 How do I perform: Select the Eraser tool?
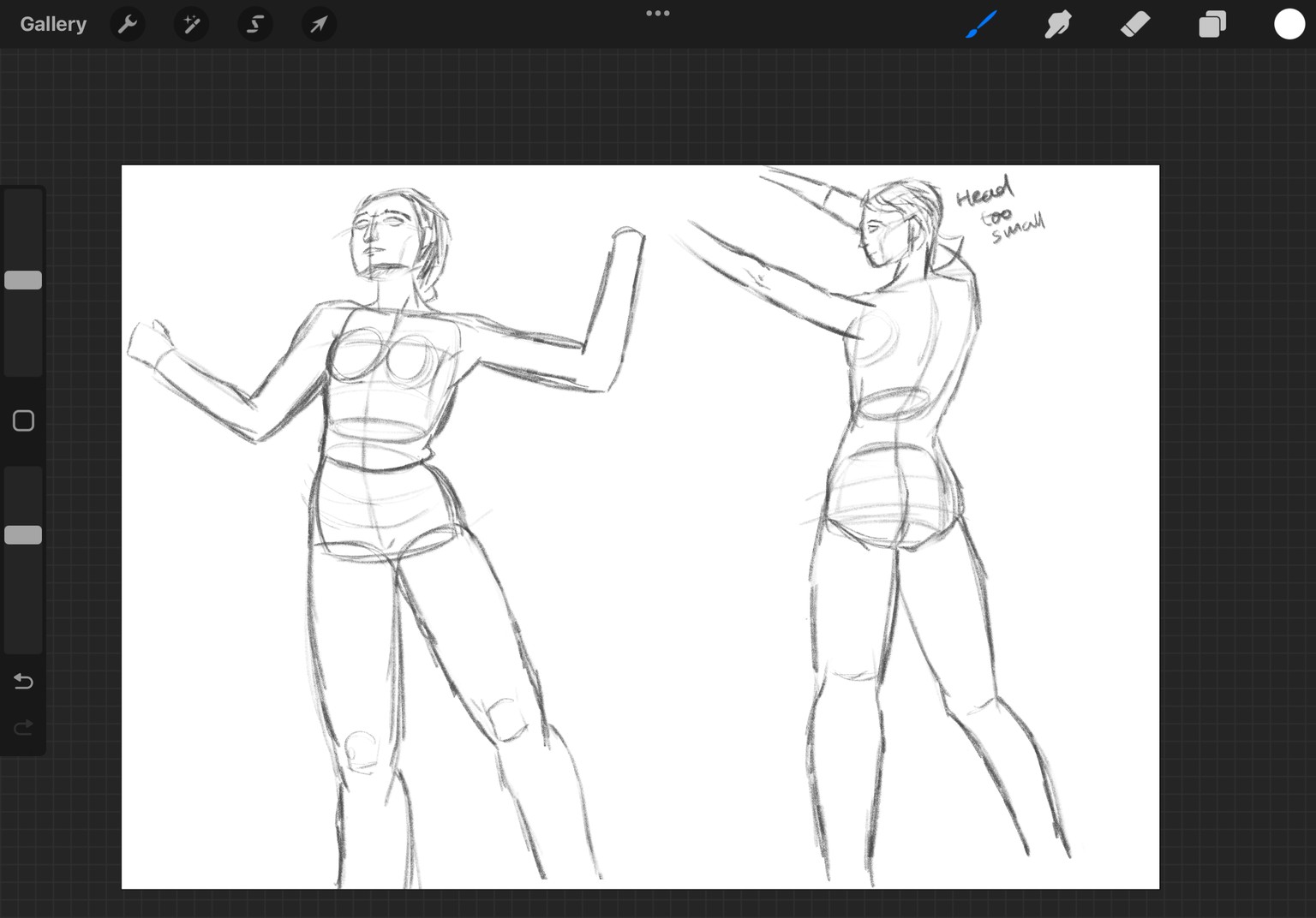point(1135,24)
